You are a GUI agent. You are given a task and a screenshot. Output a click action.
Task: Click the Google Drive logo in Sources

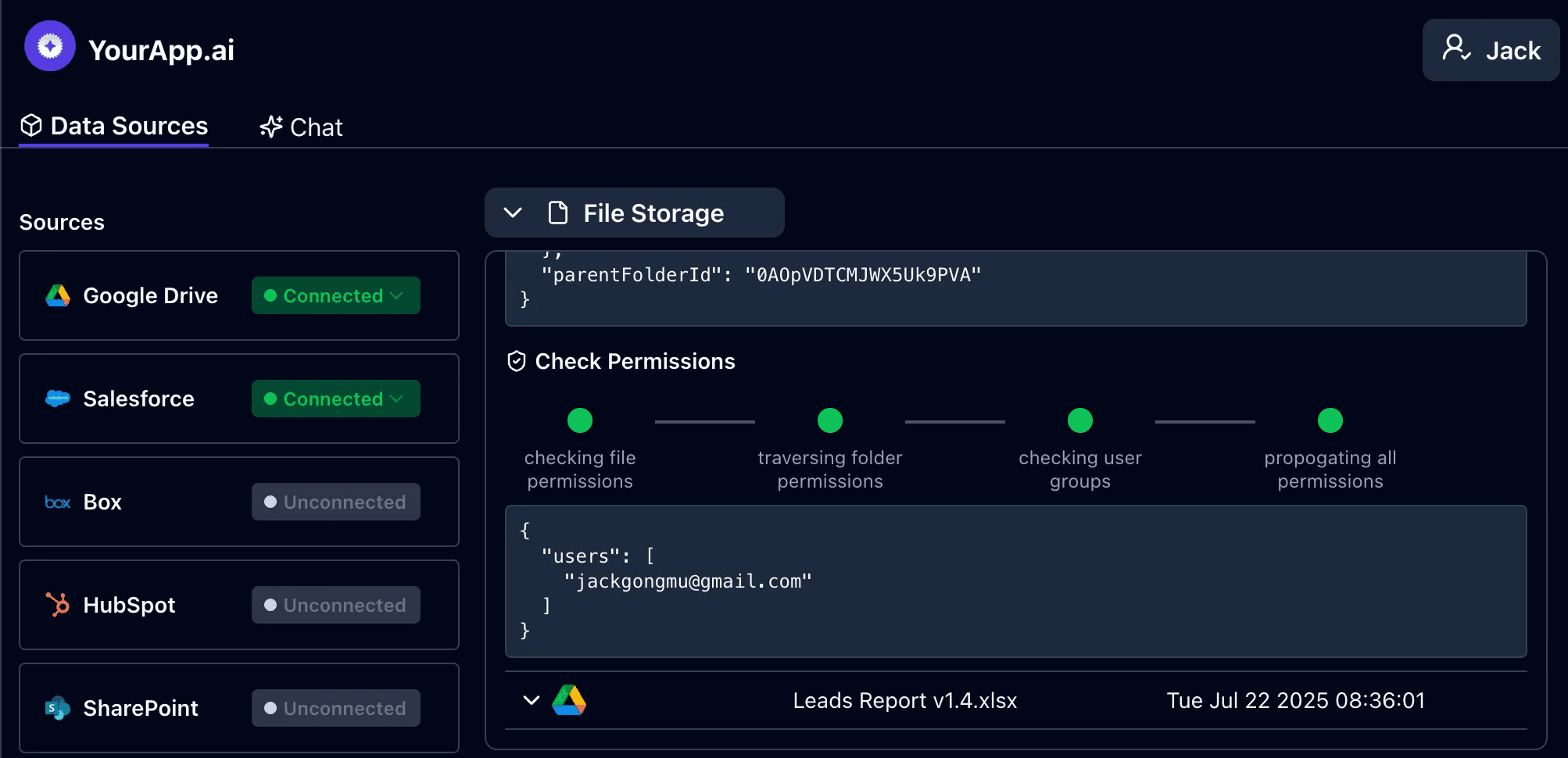pyautogui.click(x=58, y=295)
